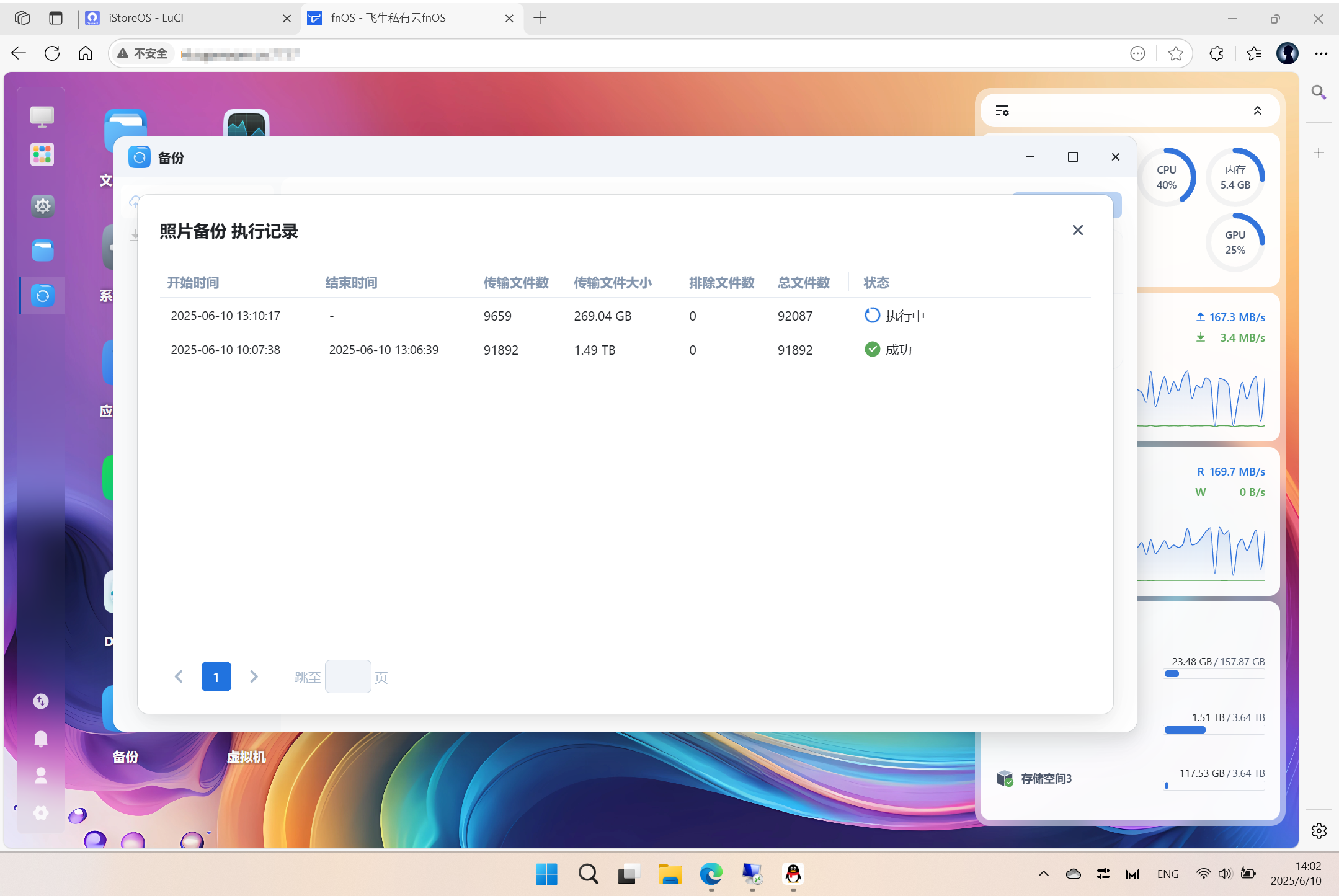Click the 开始时间 column header
This screenshot has width=1339, height=896.
point(193,283)
